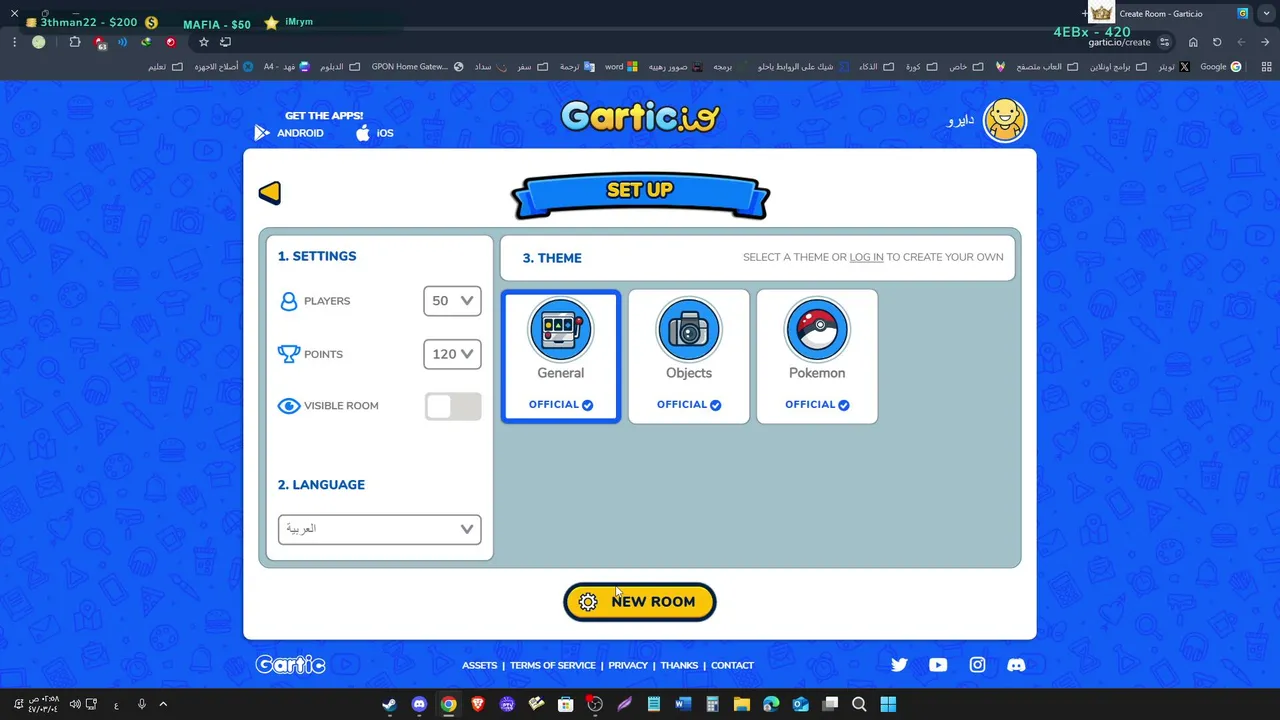Open the iOS app link
1280x720 pixels.
pyautogui.click(x=375, y=133)
